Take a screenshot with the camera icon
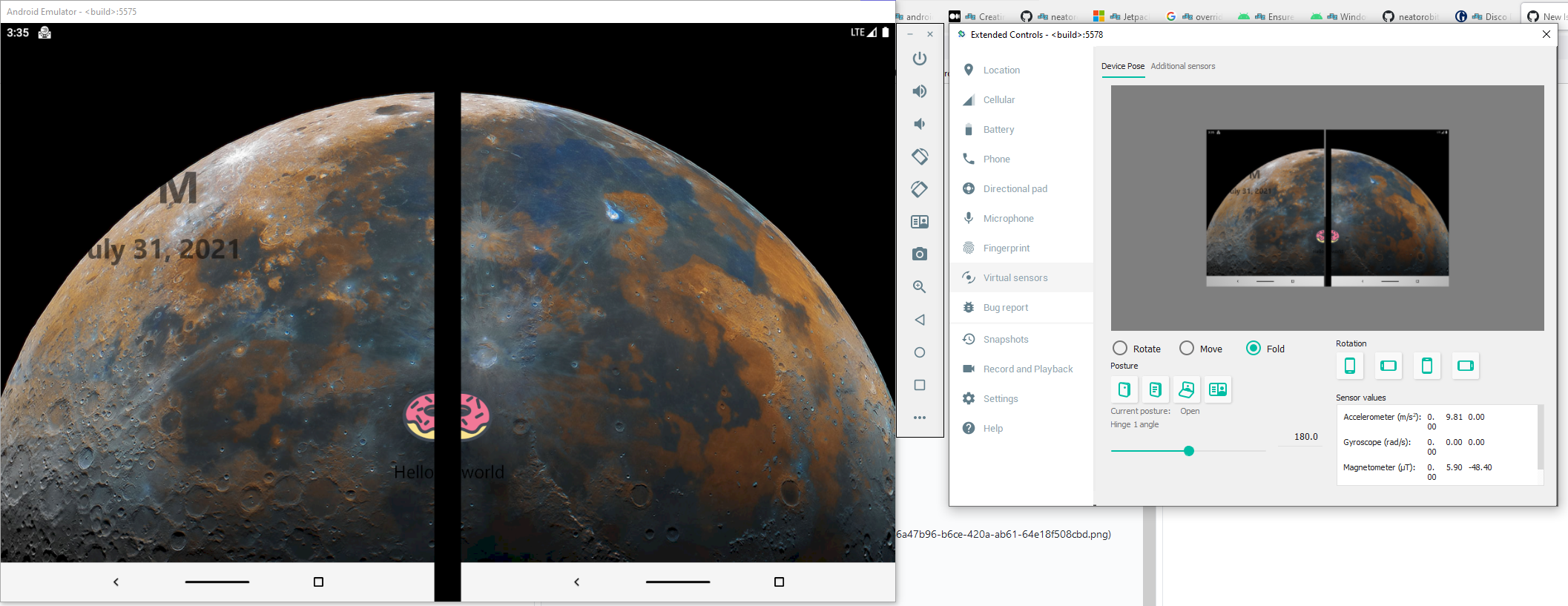Image resolution: width=1568 pixels, height=606 pixels. (x=920, y=254)
